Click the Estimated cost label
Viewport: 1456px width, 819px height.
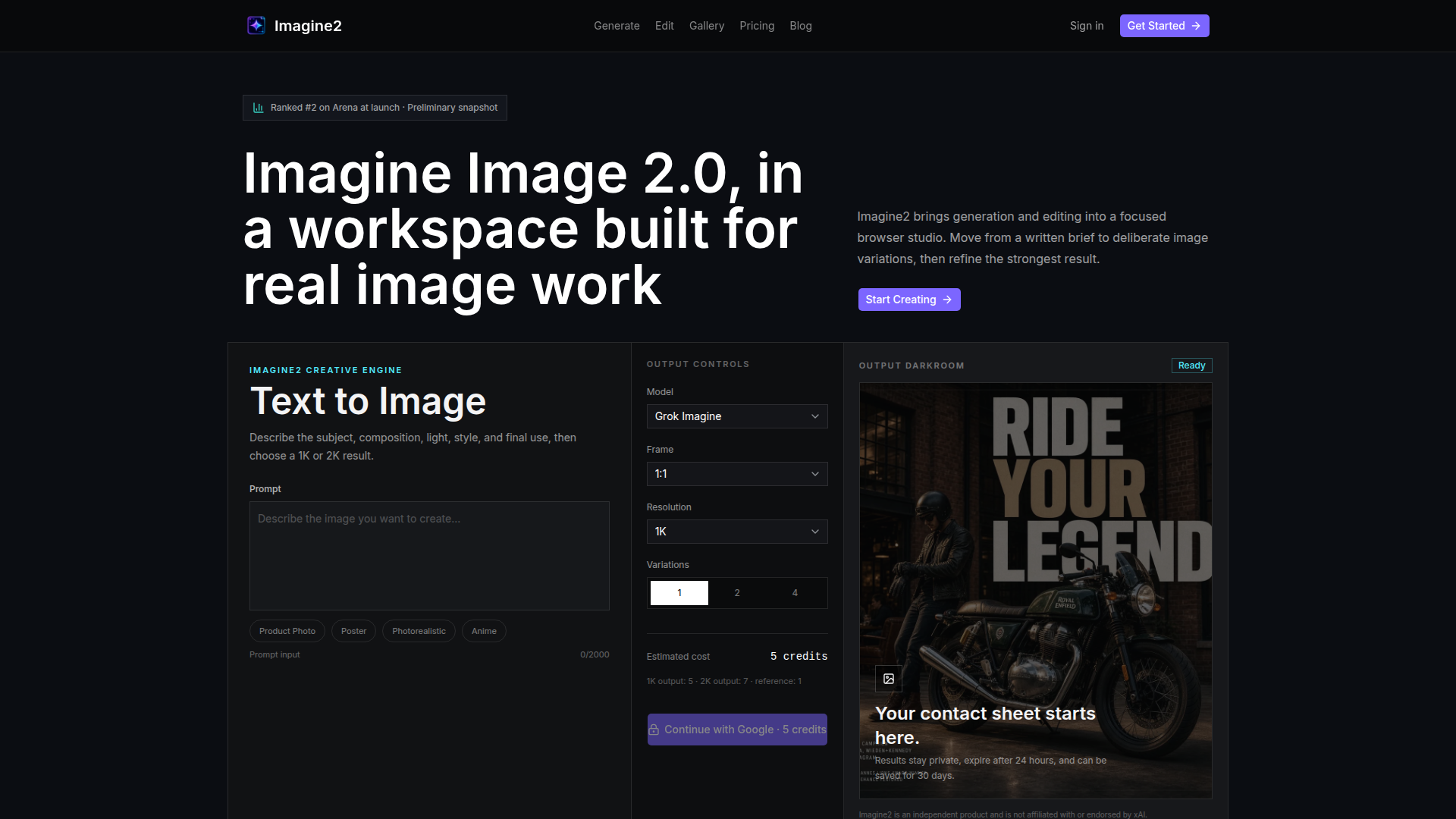pyautogui.click(x=678, y=657)
